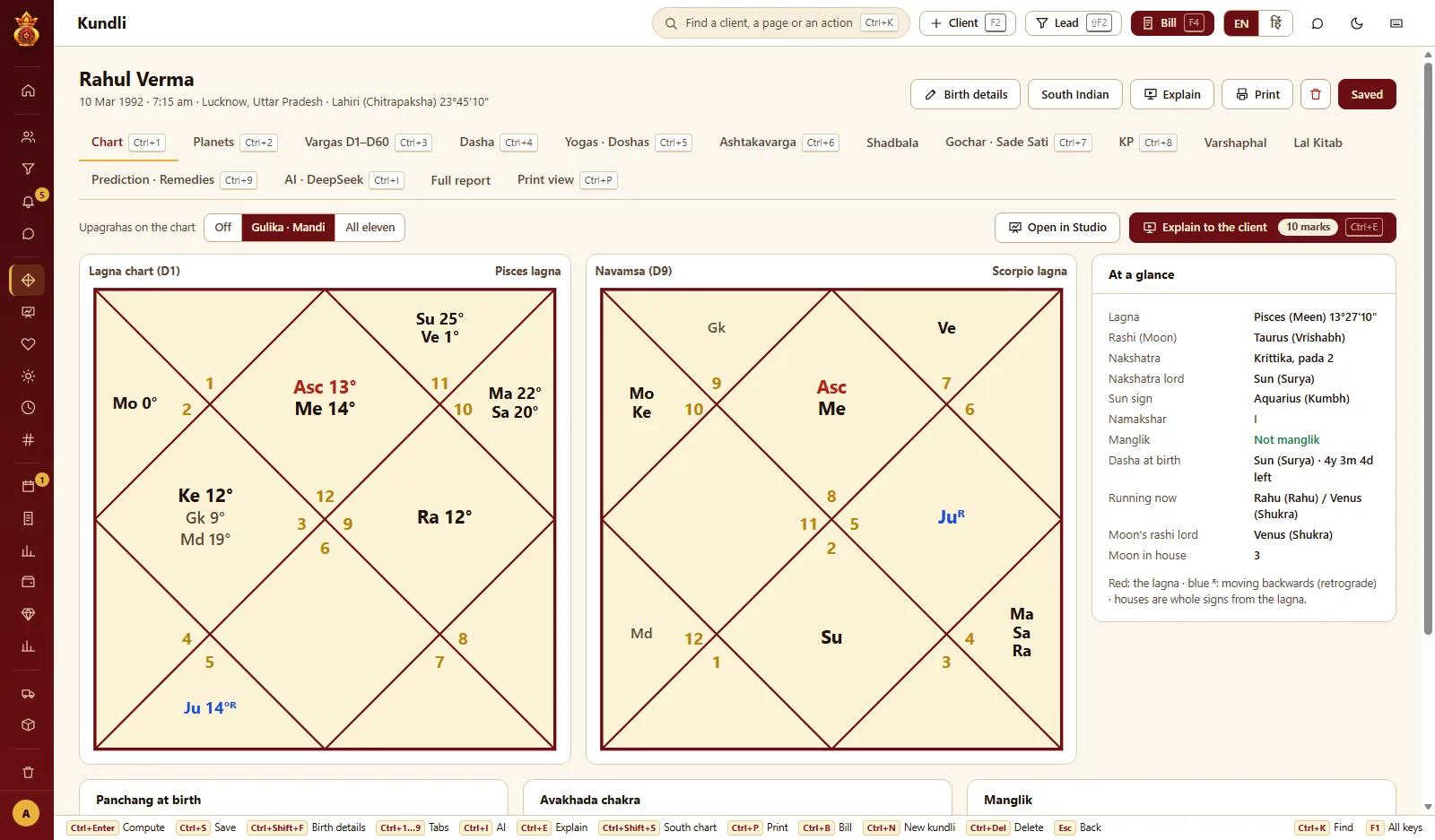Open the box package icon in sidebar
The image size is (1435, 840).
[x=28, y=725]
